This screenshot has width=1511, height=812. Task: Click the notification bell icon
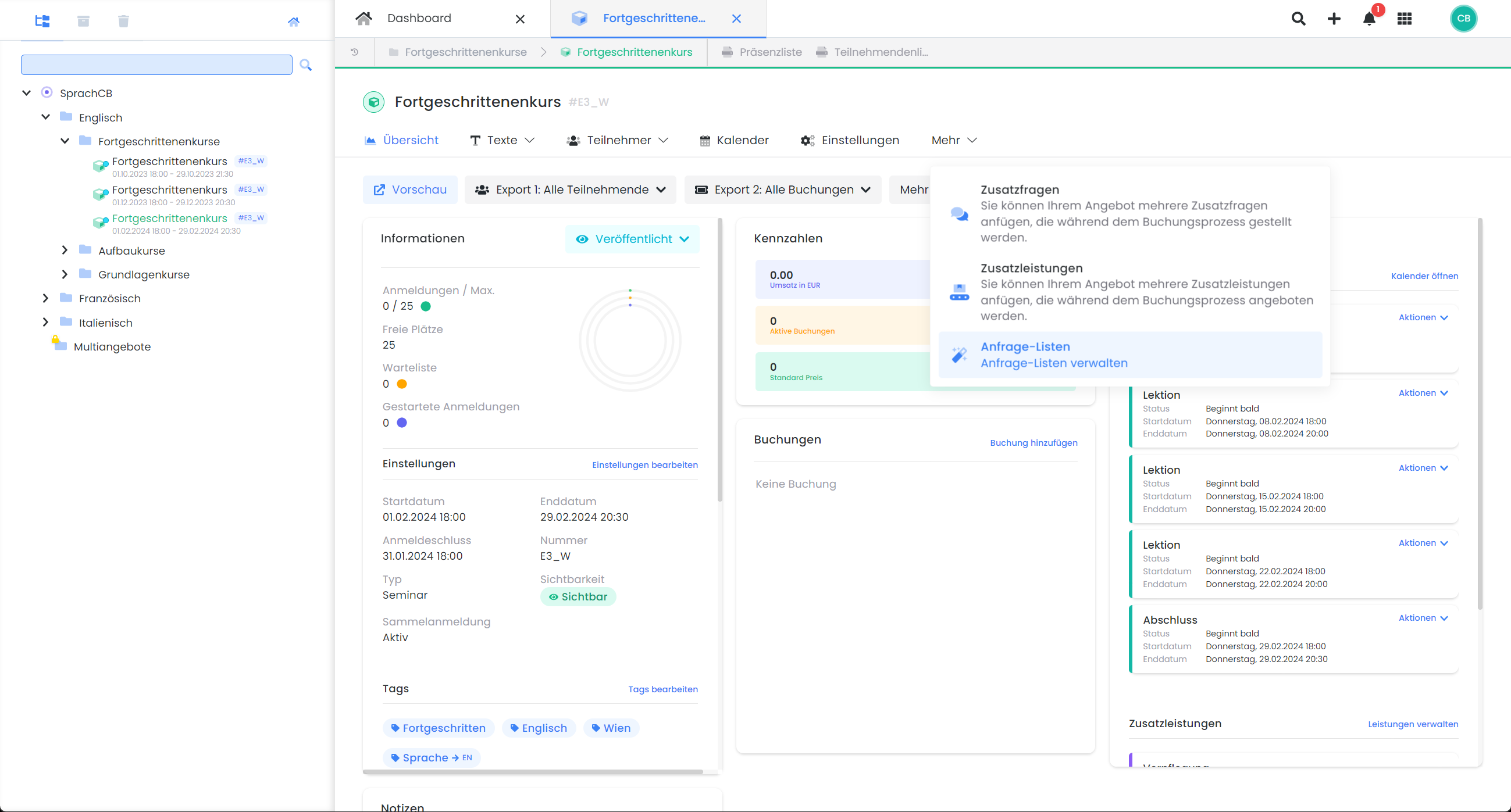1369,19
